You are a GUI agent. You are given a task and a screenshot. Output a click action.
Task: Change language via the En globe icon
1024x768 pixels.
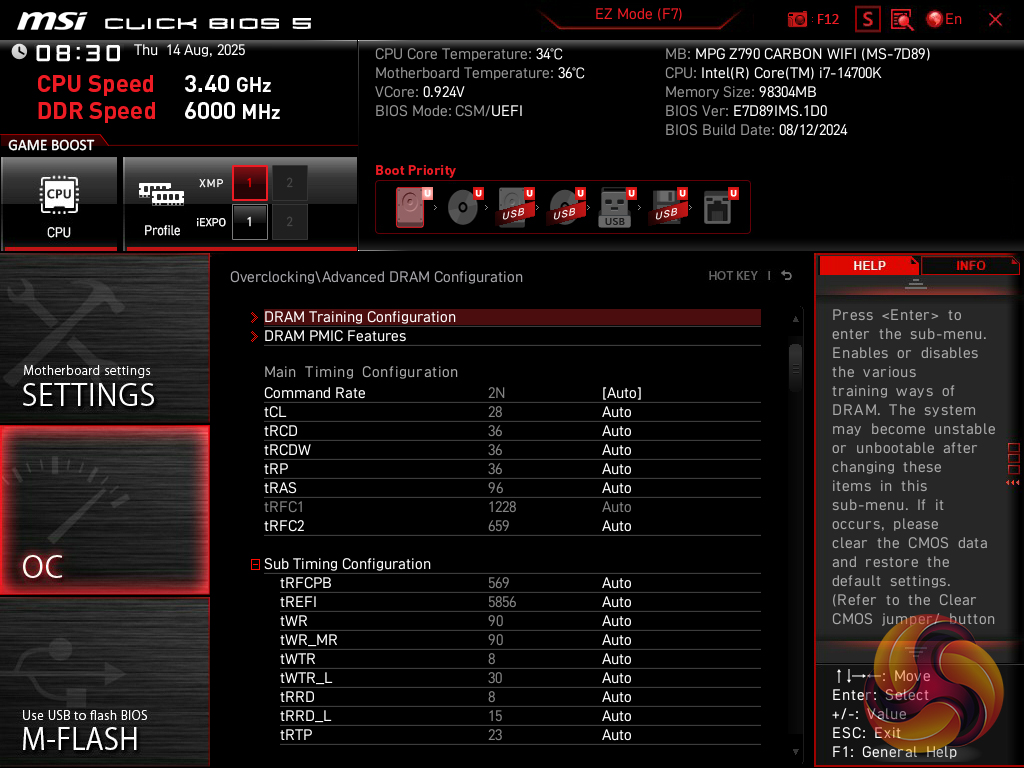click(944, 20)
